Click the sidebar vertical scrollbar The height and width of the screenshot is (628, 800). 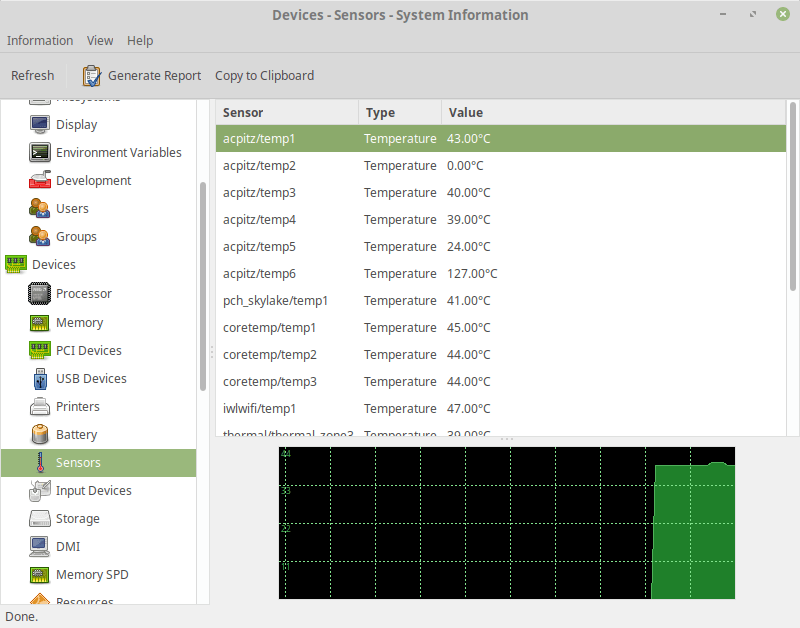(x=203, y=285)
